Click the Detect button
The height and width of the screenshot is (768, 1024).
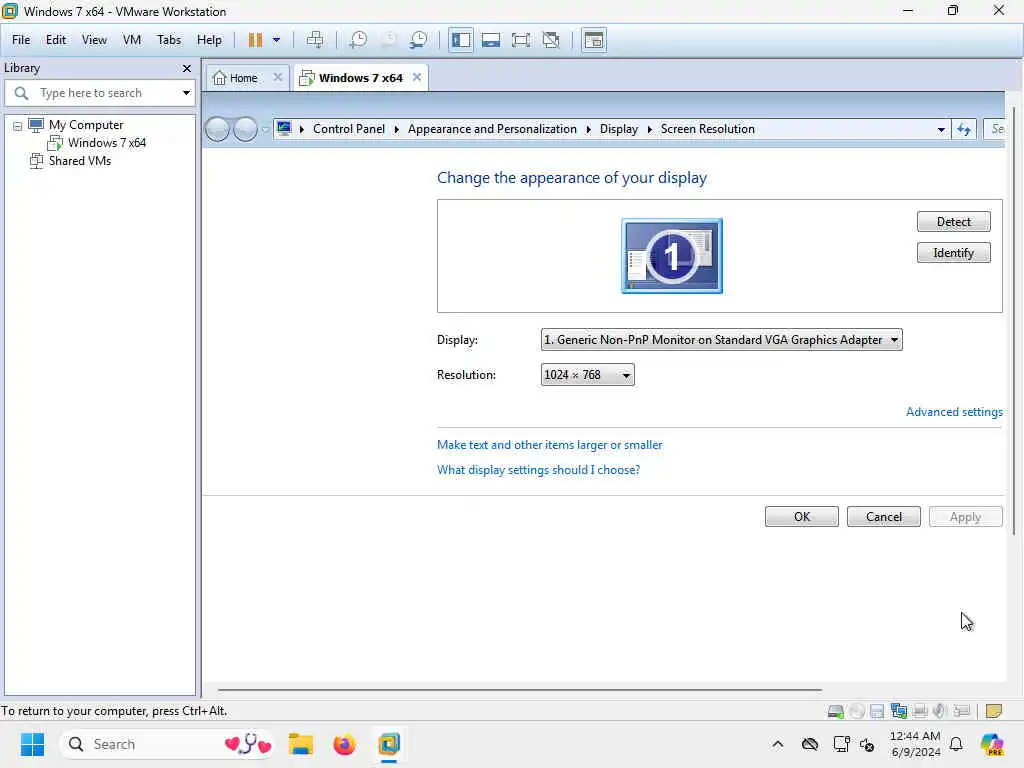pos(953,221)
